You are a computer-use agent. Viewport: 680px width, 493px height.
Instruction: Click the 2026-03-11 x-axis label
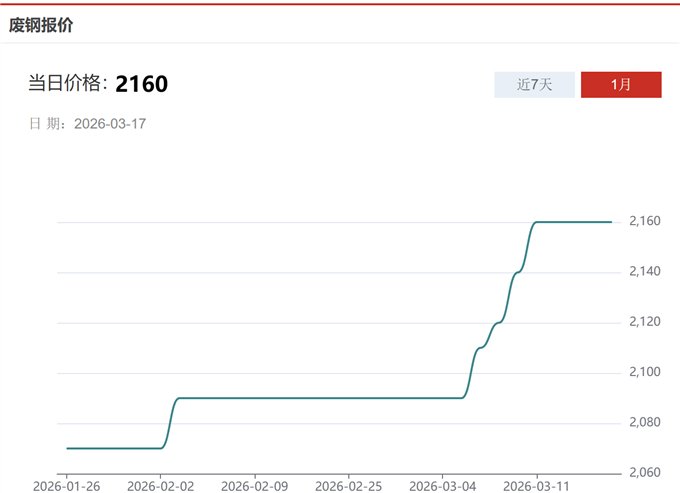537,486
